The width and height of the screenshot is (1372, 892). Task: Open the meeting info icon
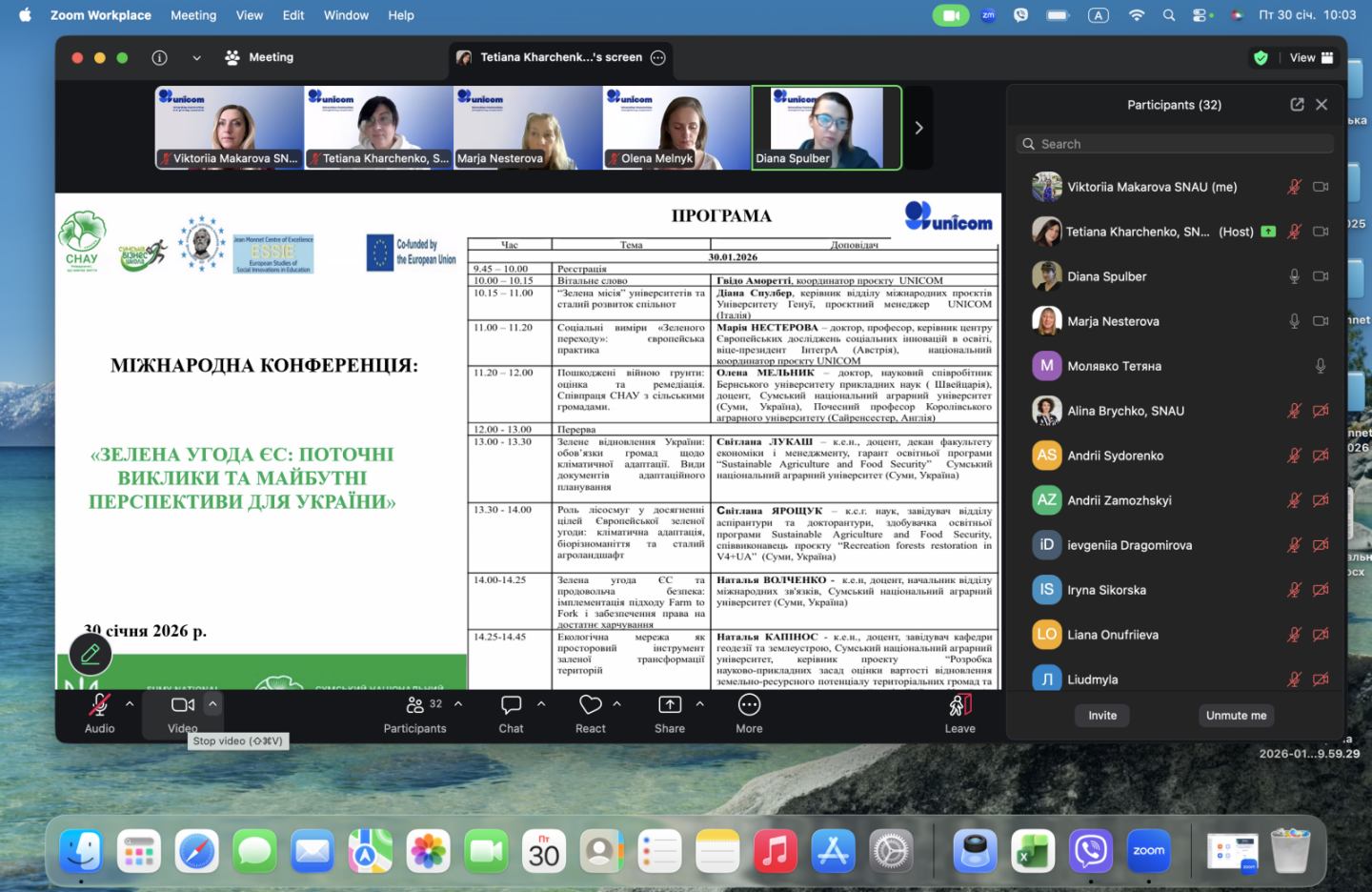pos(160,57)
